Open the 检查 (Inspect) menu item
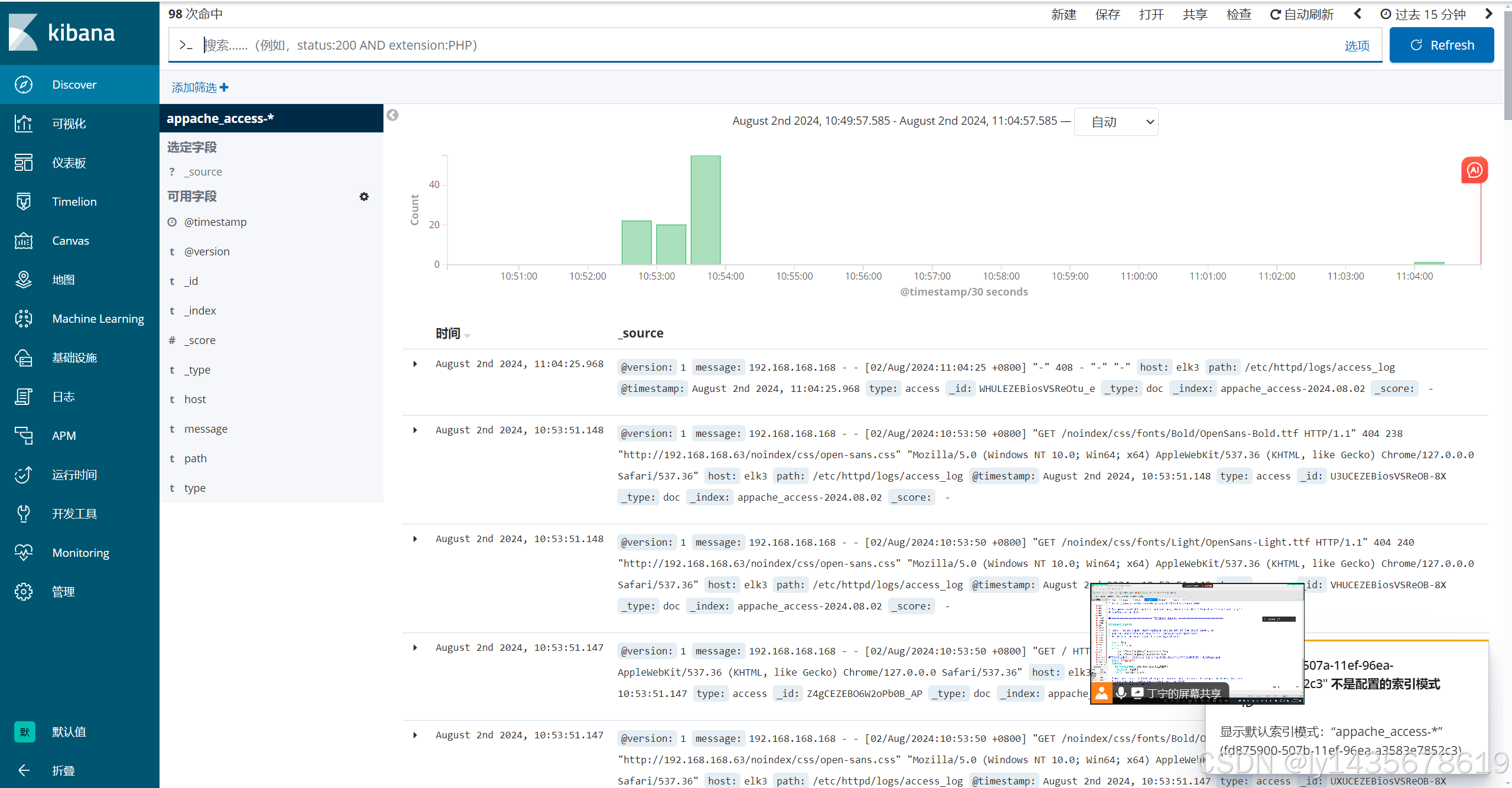 (1238, 14)
